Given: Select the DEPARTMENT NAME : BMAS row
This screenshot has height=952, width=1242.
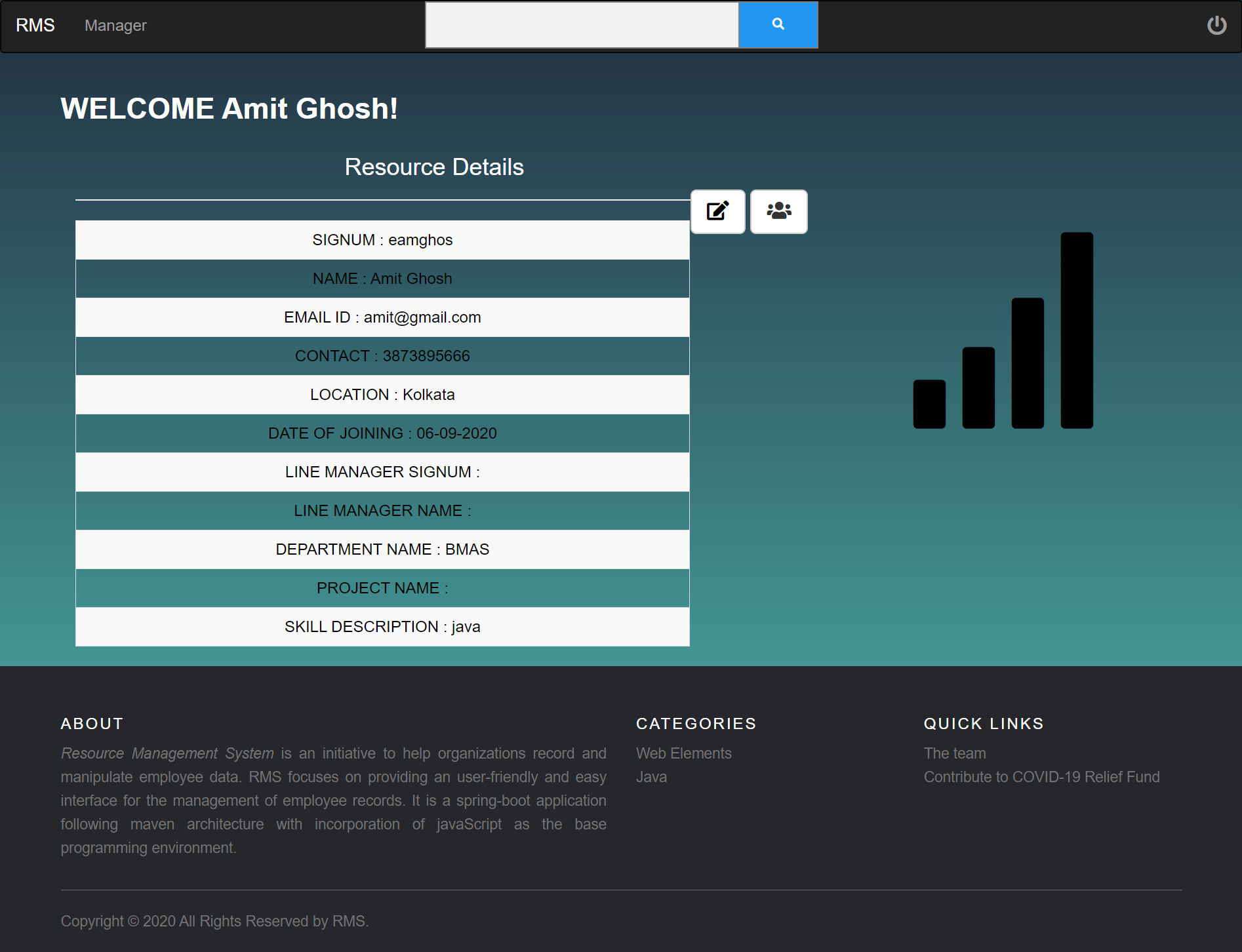Looking at the screenshot, I should 382,549.
